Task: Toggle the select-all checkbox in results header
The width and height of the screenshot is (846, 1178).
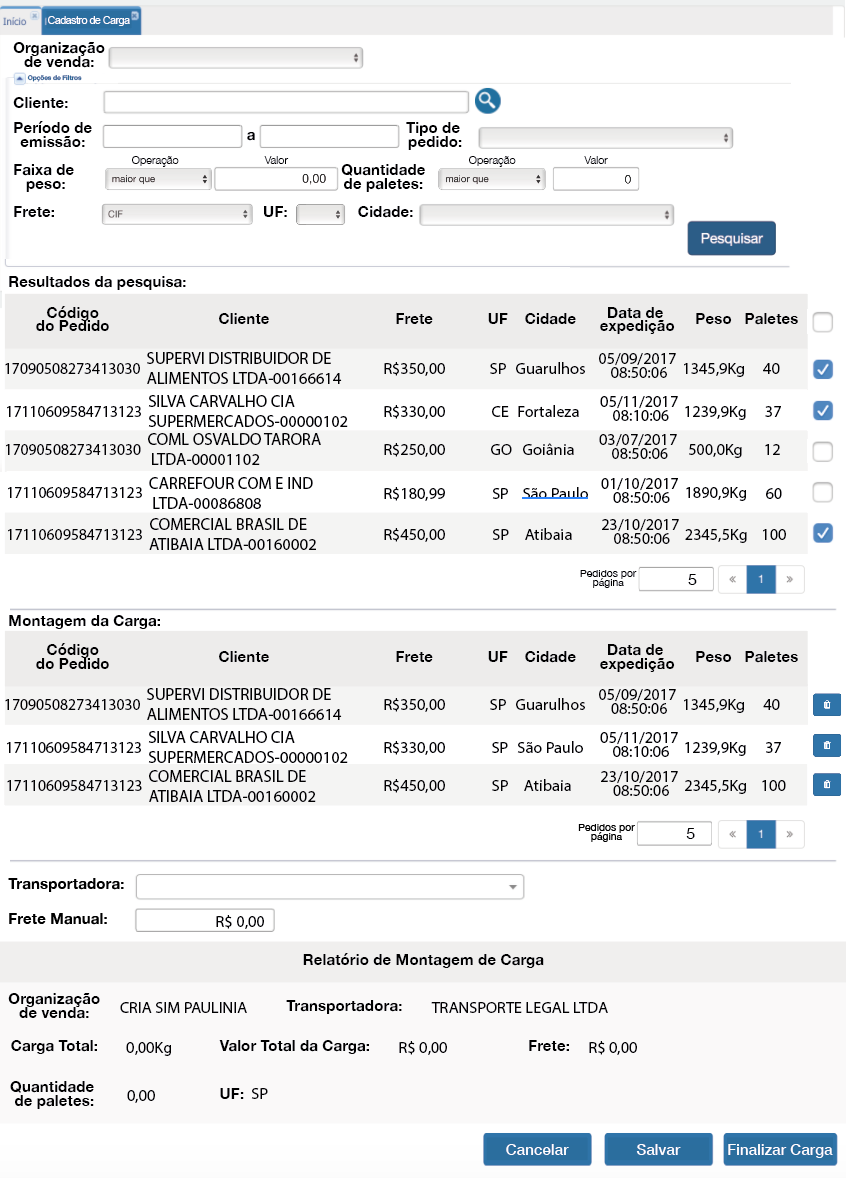Action: [823, 322]
